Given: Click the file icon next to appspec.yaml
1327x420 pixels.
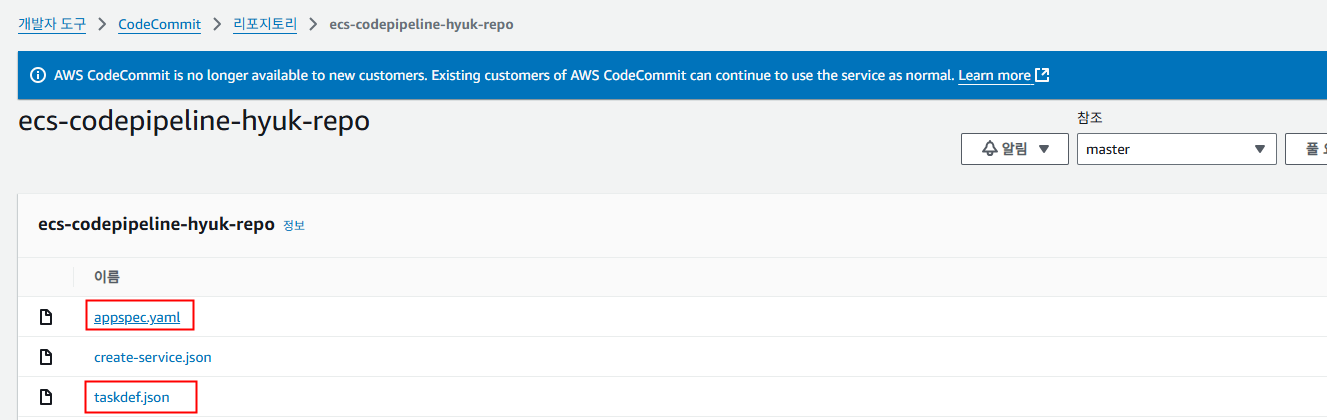Looking at the screenshot, I should (45, 317).
